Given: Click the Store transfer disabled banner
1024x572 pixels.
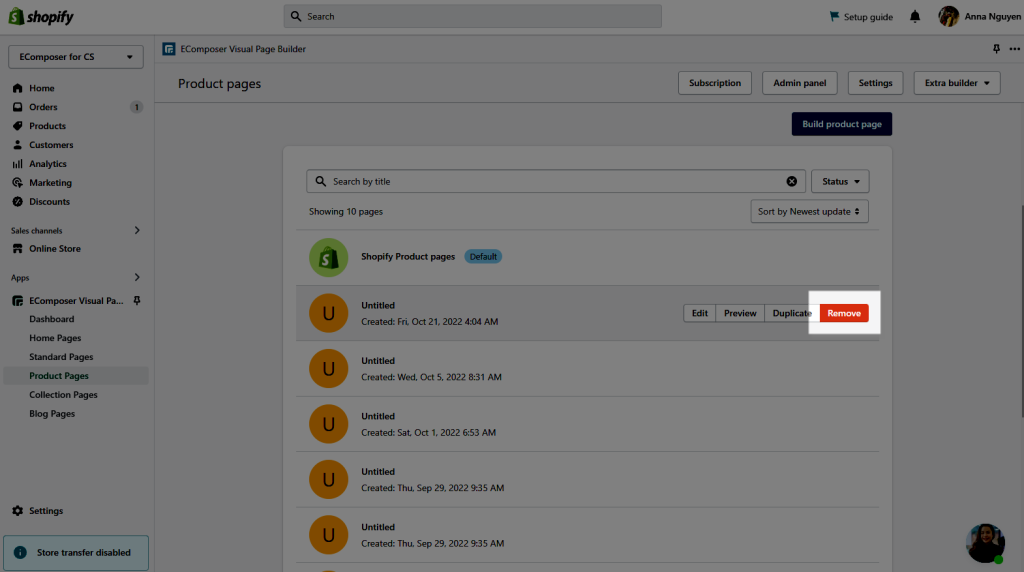Looking at the screenshot, I should tap(76, 552).
